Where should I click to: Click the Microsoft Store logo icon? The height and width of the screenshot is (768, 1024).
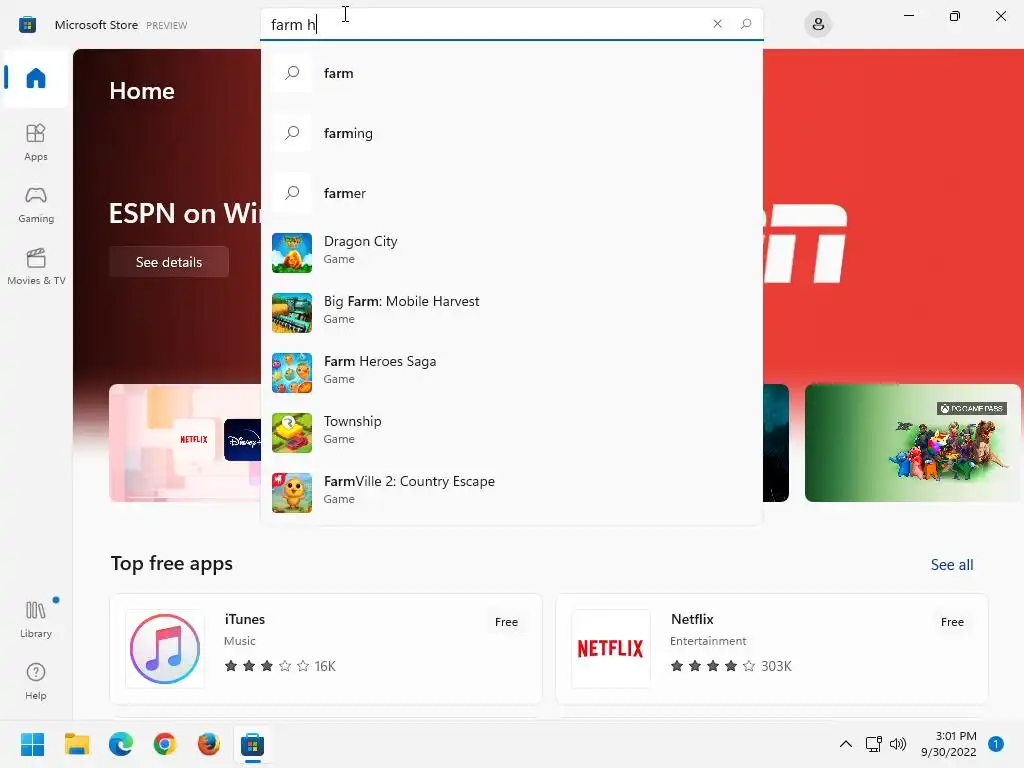[27, 25]
